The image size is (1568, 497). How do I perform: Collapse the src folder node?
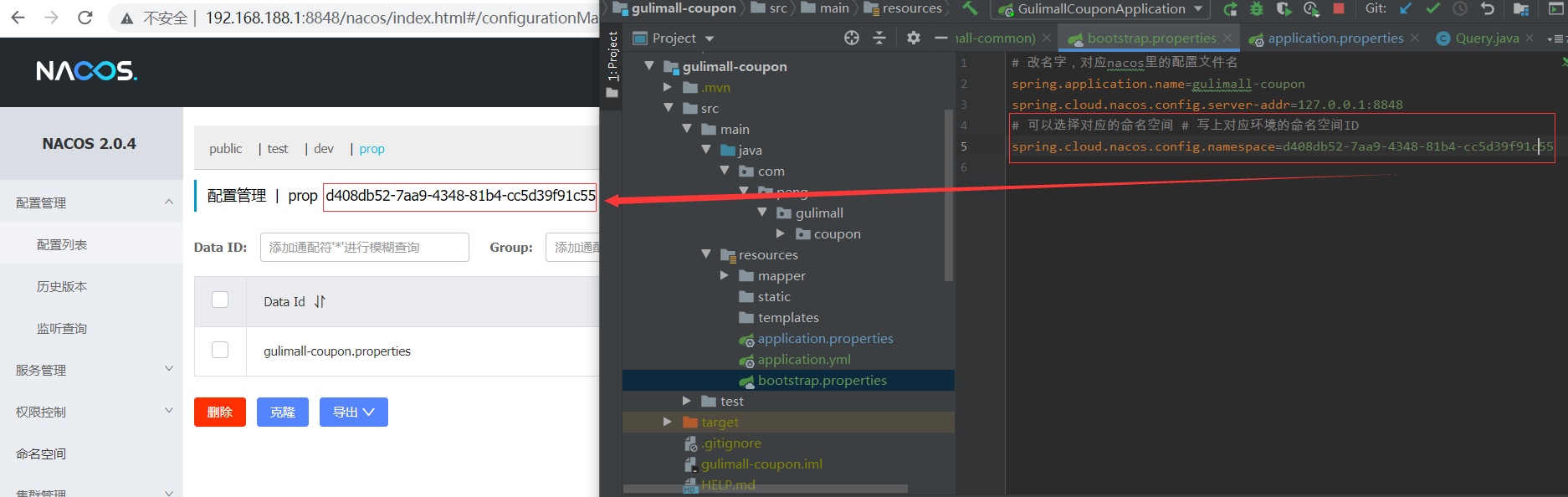(x=669, y=107)
